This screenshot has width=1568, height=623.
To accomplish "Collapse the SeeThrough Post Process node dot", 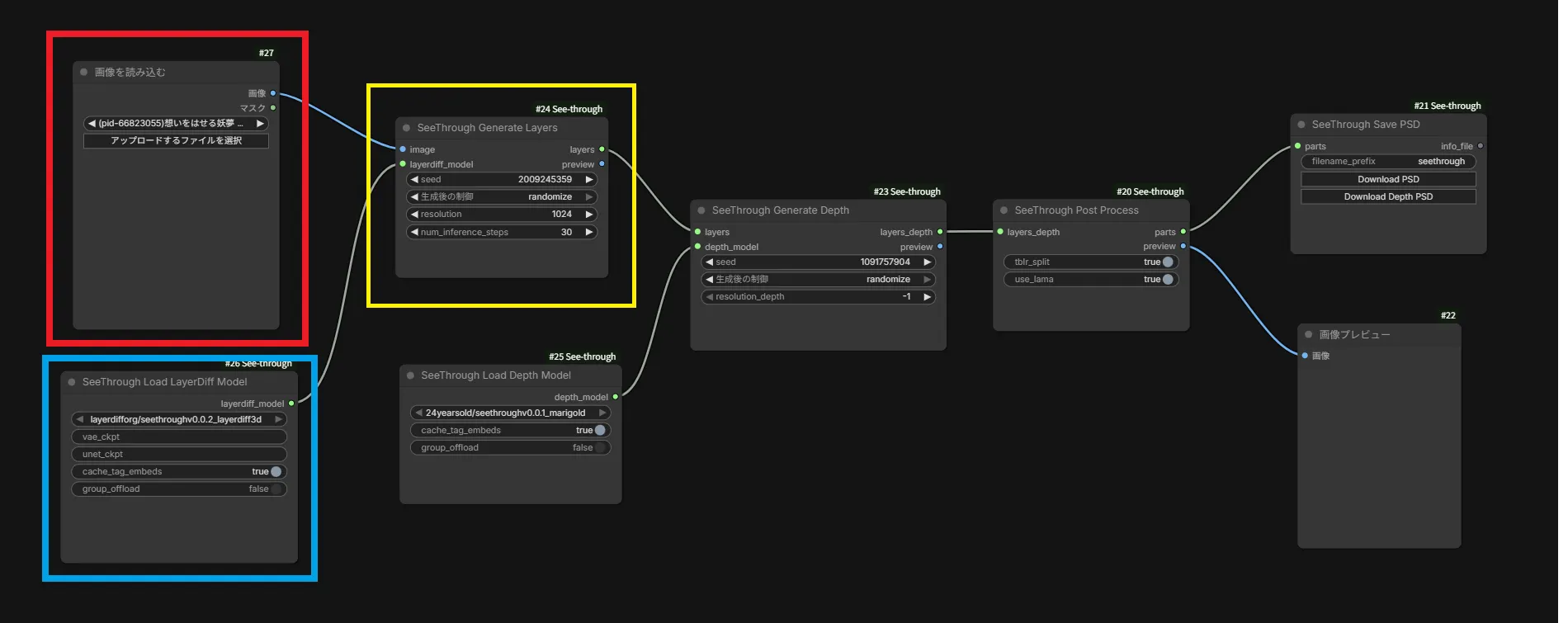I will tap(1004, 210).
